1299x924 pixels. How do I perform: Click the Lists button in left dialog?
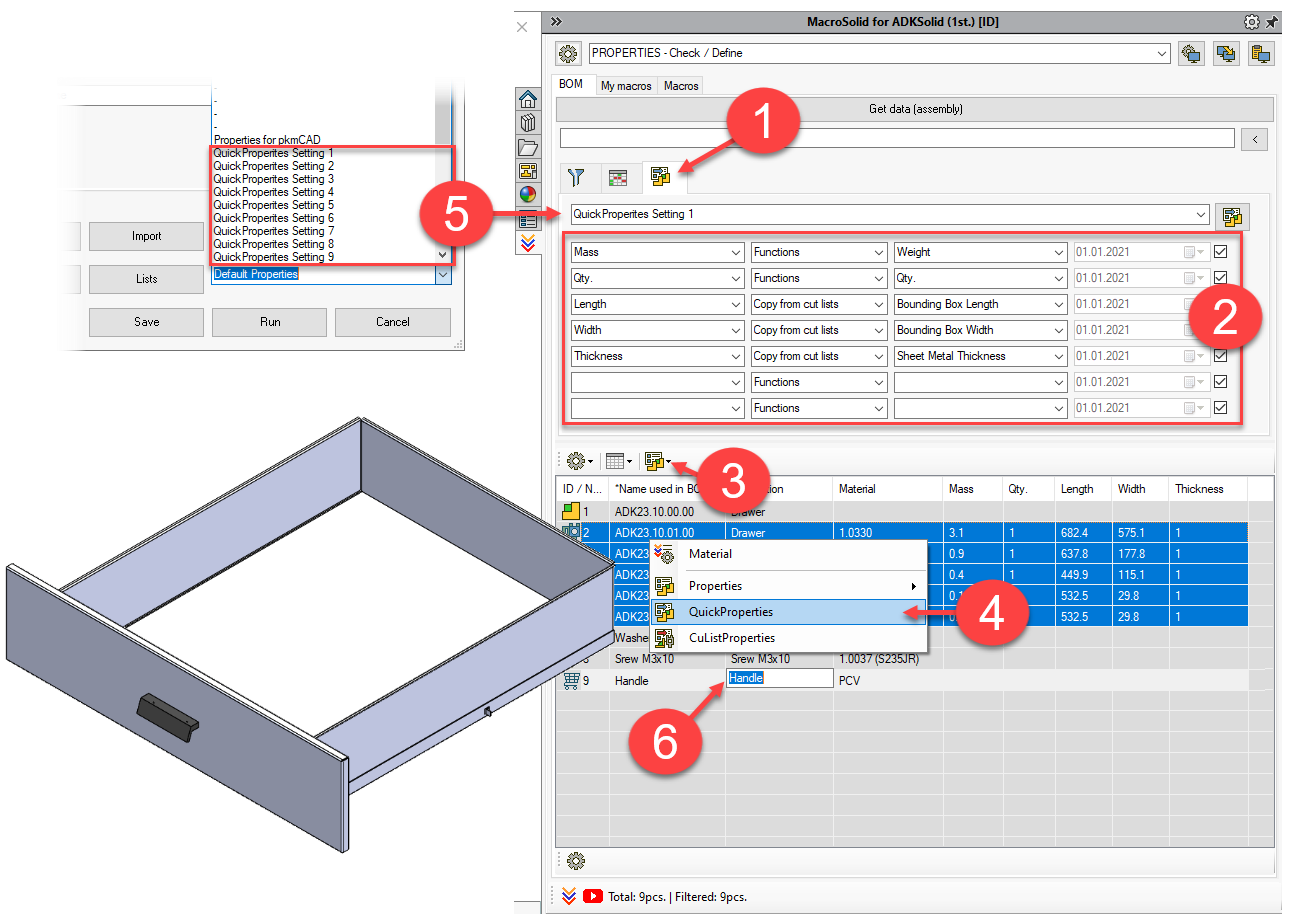146,279
